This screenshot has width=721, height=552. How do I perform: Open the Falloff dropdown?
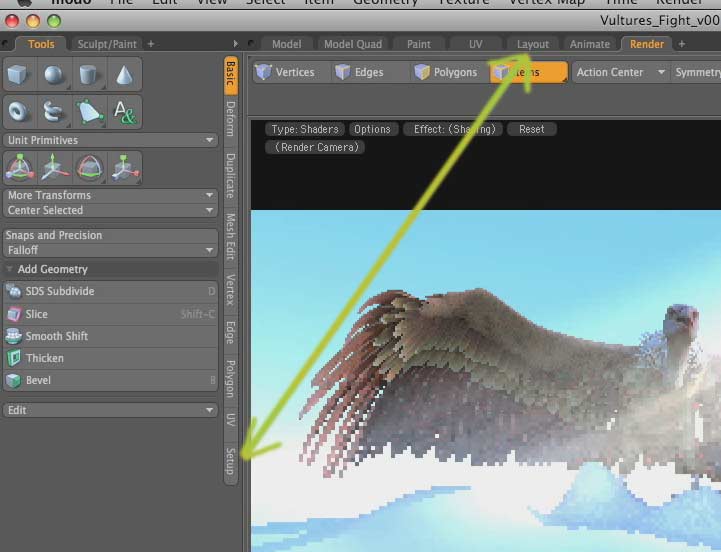point(110,250)
